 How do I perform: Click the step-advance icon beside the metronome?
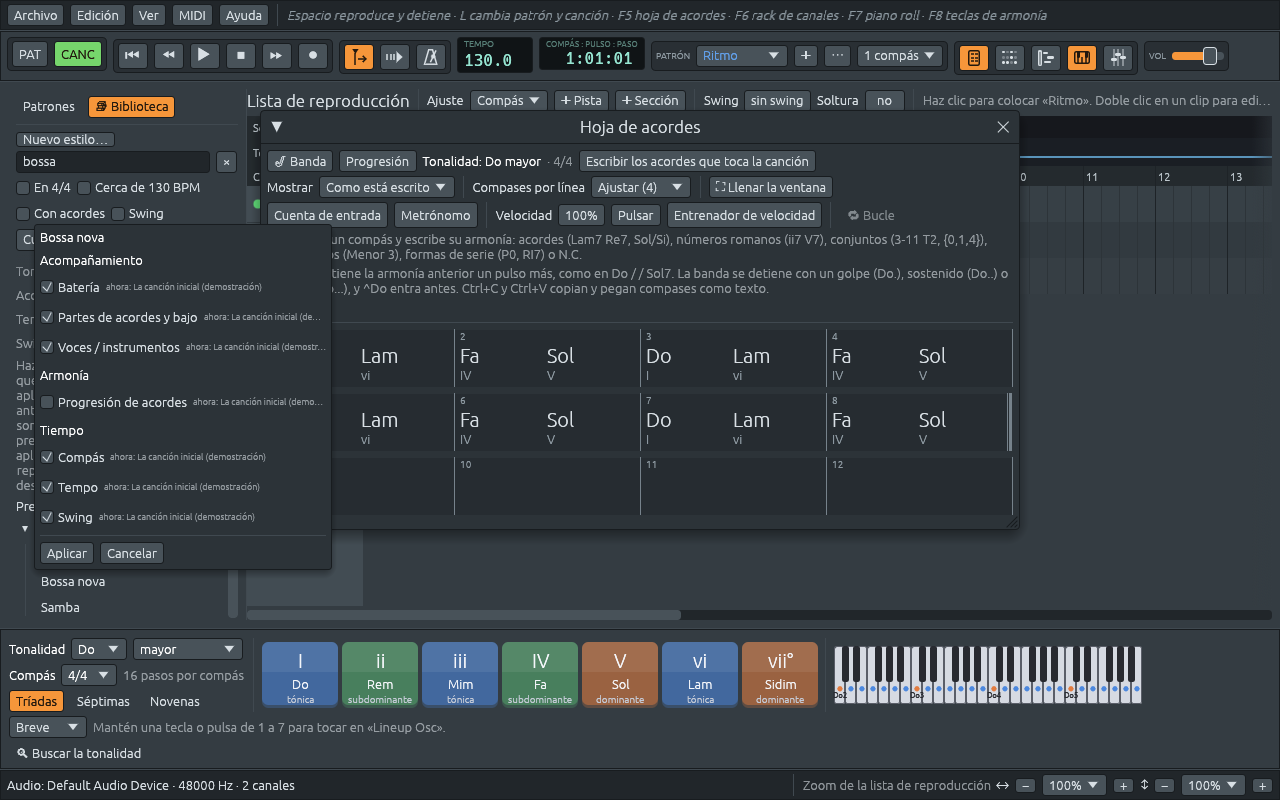point(395,57)
